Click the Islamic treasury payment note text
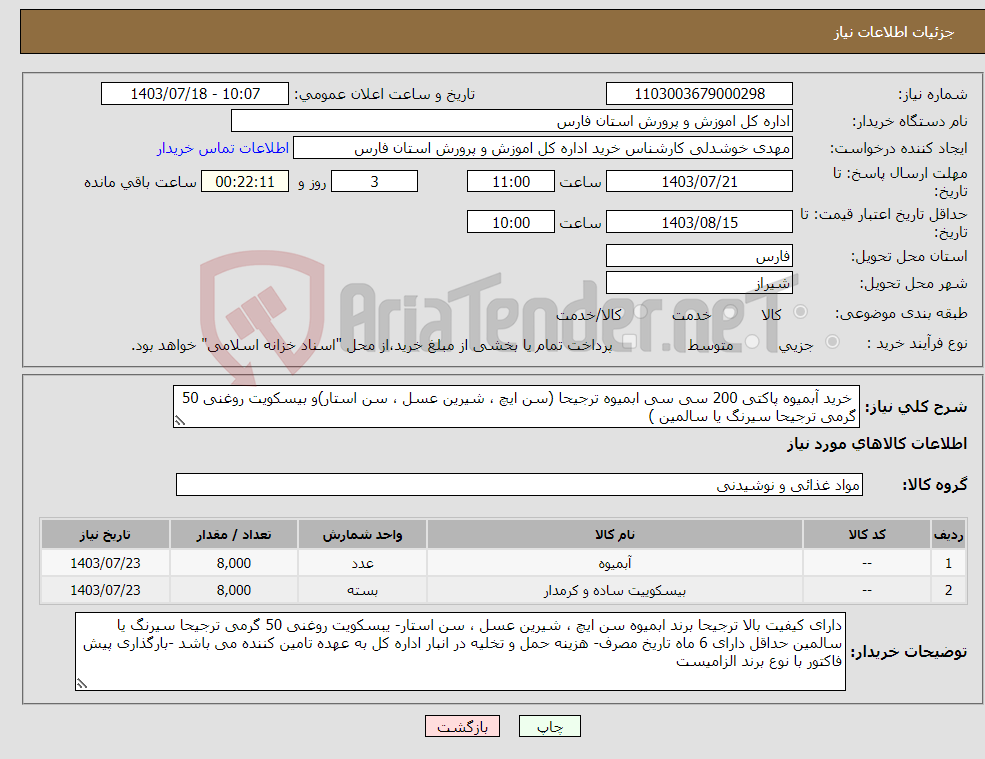 371,345
